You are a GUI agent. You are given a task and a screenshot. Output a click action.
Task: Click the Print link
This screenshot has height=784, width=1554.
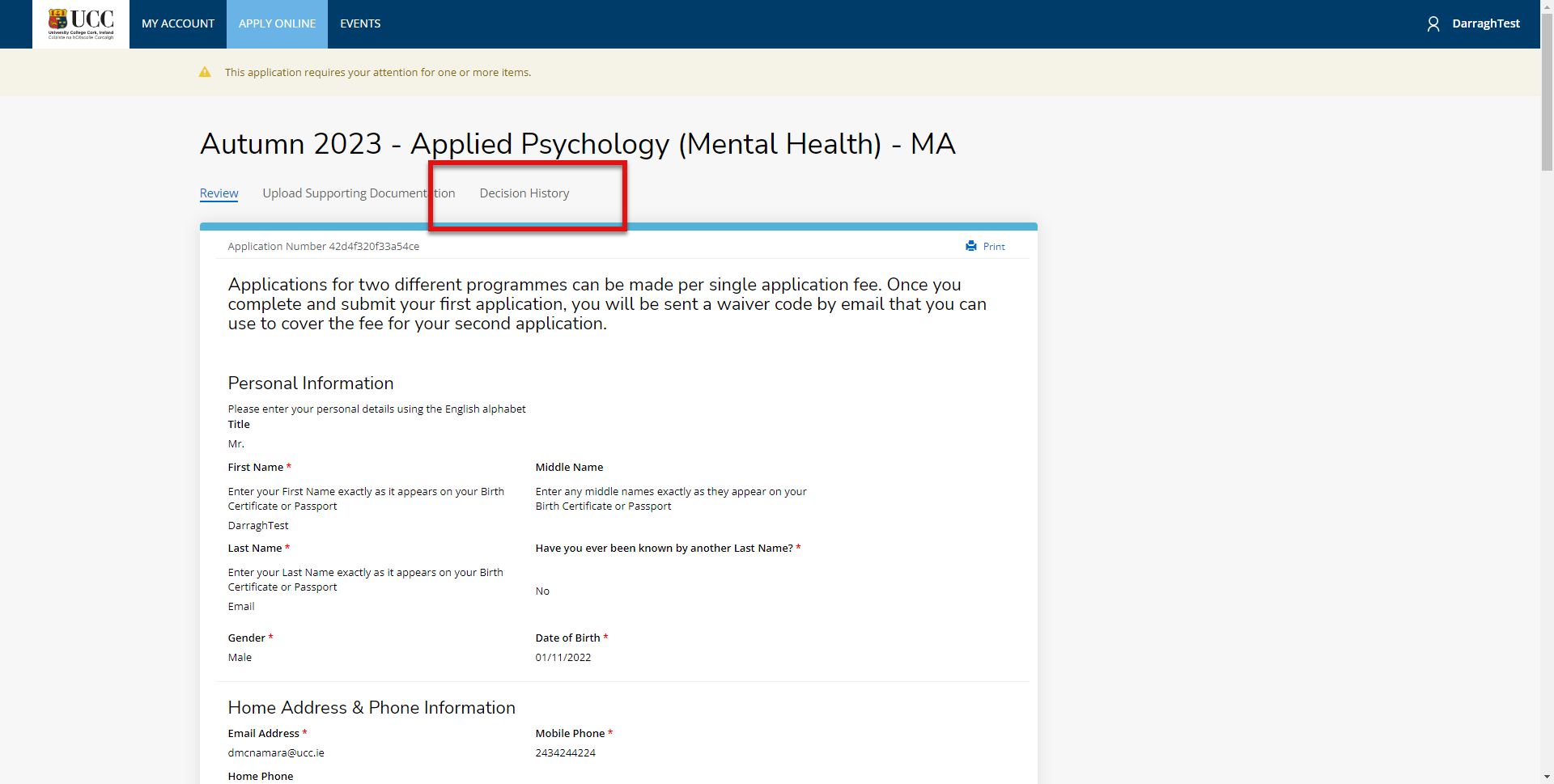coord(993,247)
